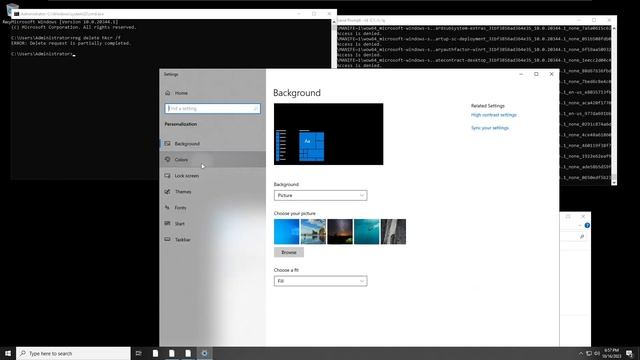
Task: Open the High contrast settings link
Action: pos(493,115)
